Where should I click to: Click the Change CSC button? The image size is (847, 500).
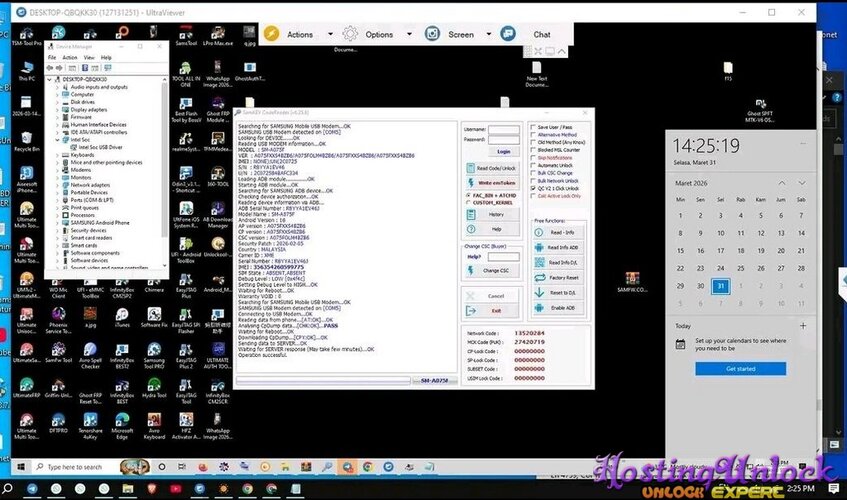492,271
